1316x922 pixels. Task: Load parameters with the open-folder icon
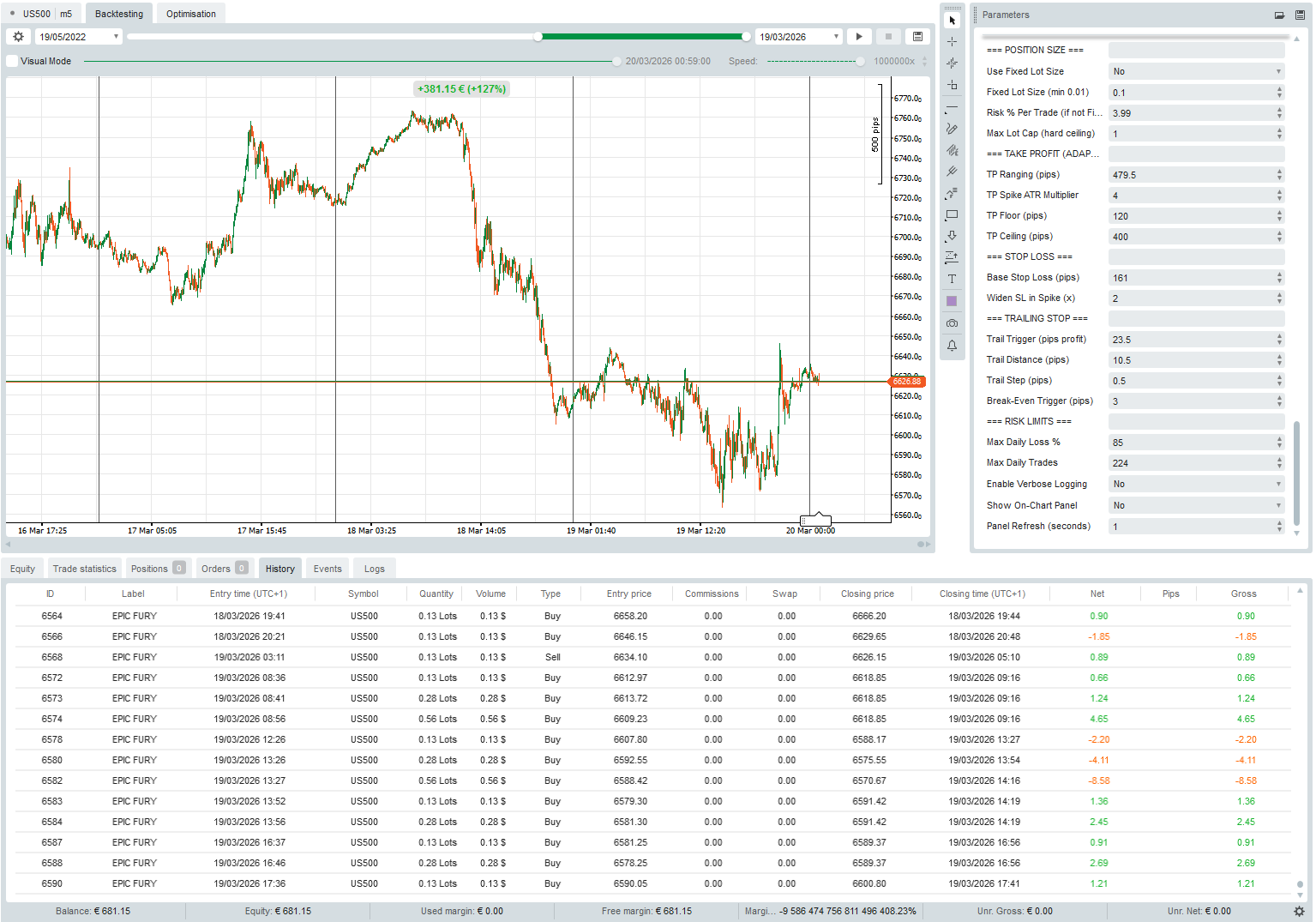1279,15
